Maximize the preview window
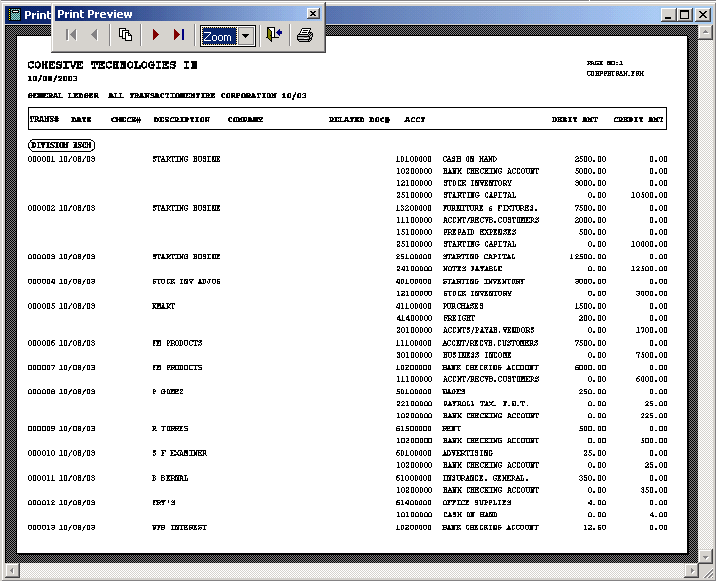 pos(684,15)
